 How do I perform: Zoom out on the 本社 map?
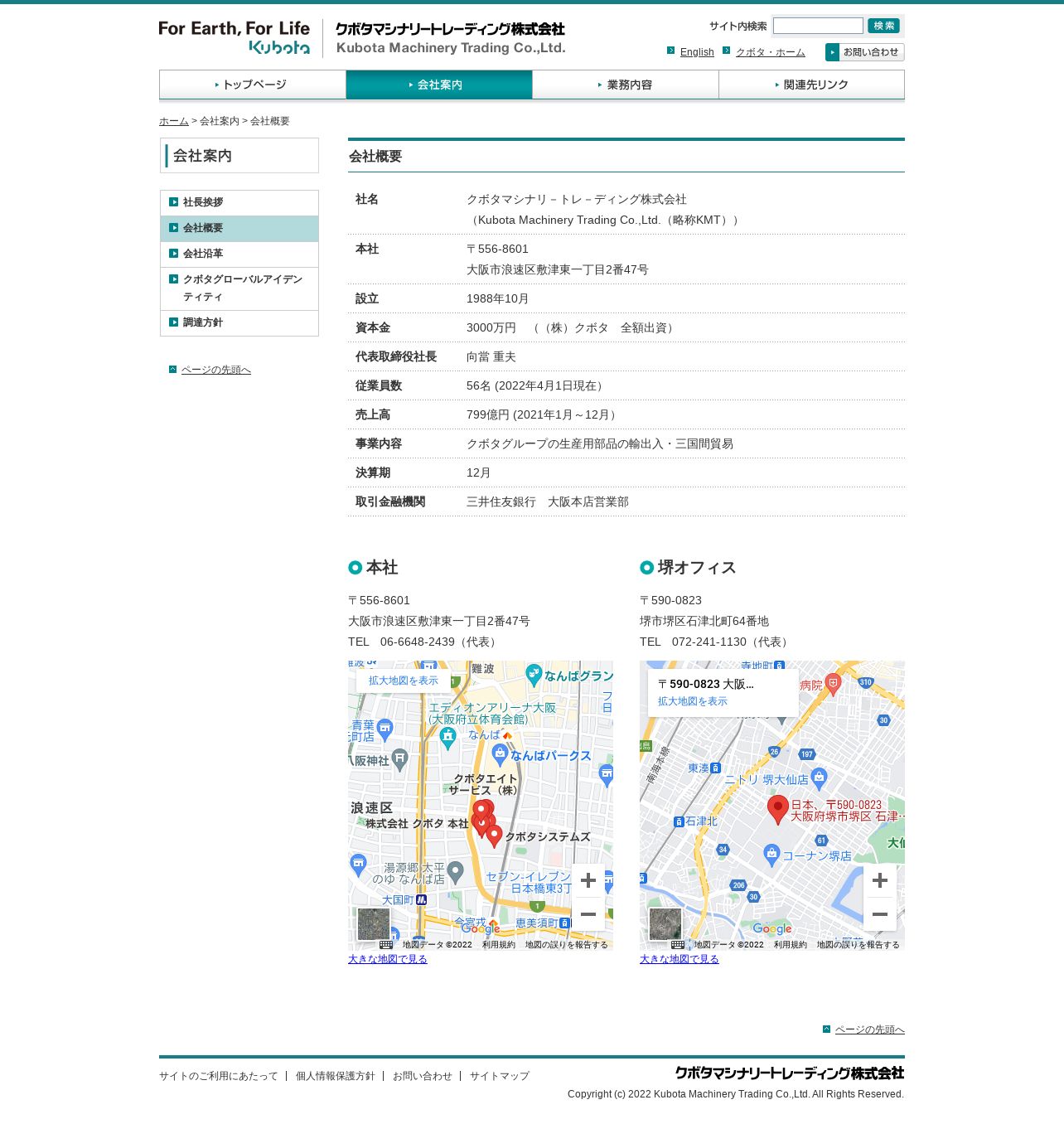pyautogui.click(x=588, y=914)
